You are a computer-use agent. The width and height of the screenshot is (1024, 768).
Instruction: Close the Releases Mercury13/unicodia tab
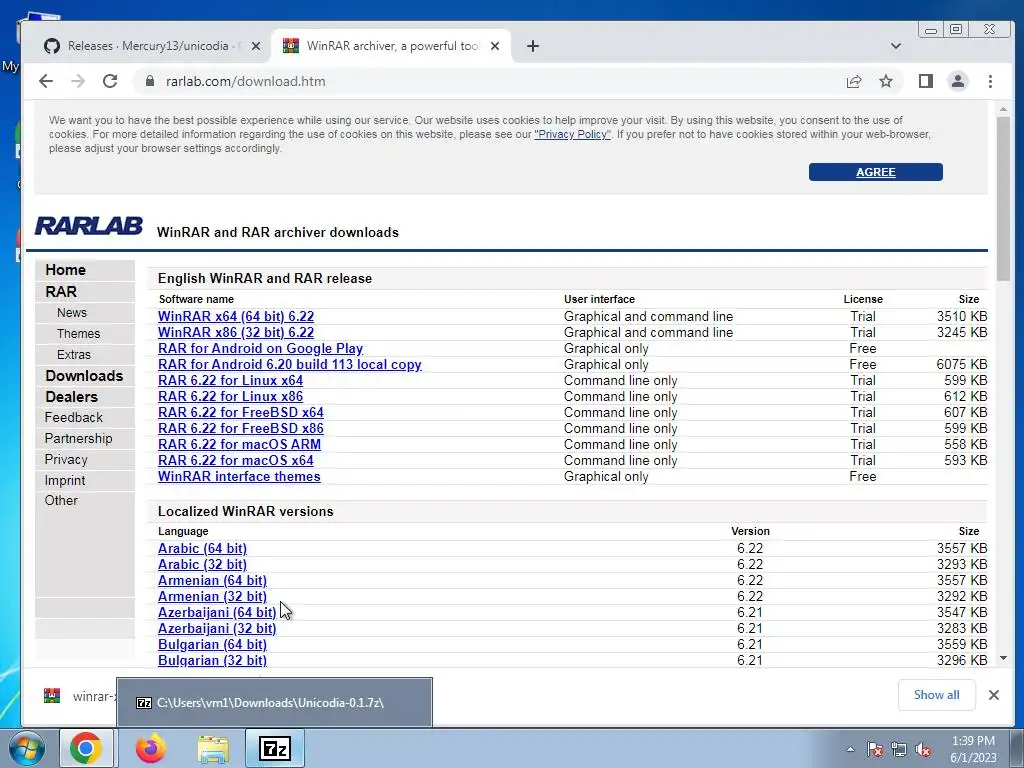(x=256, y=46)
